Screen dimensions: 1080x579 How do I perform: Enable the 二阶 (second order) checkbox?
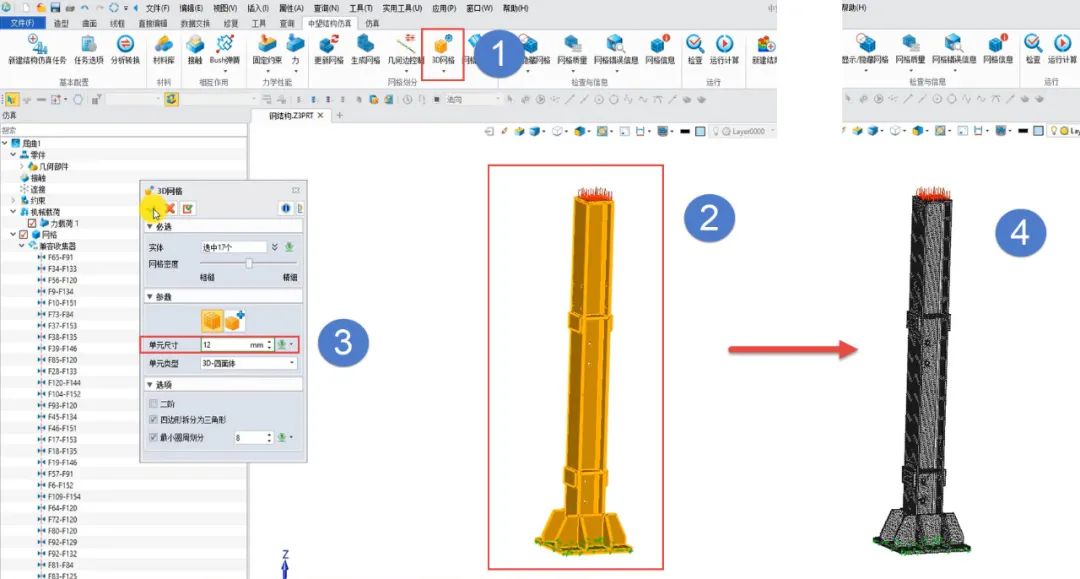pyautogui.click(x=153, y=403)
